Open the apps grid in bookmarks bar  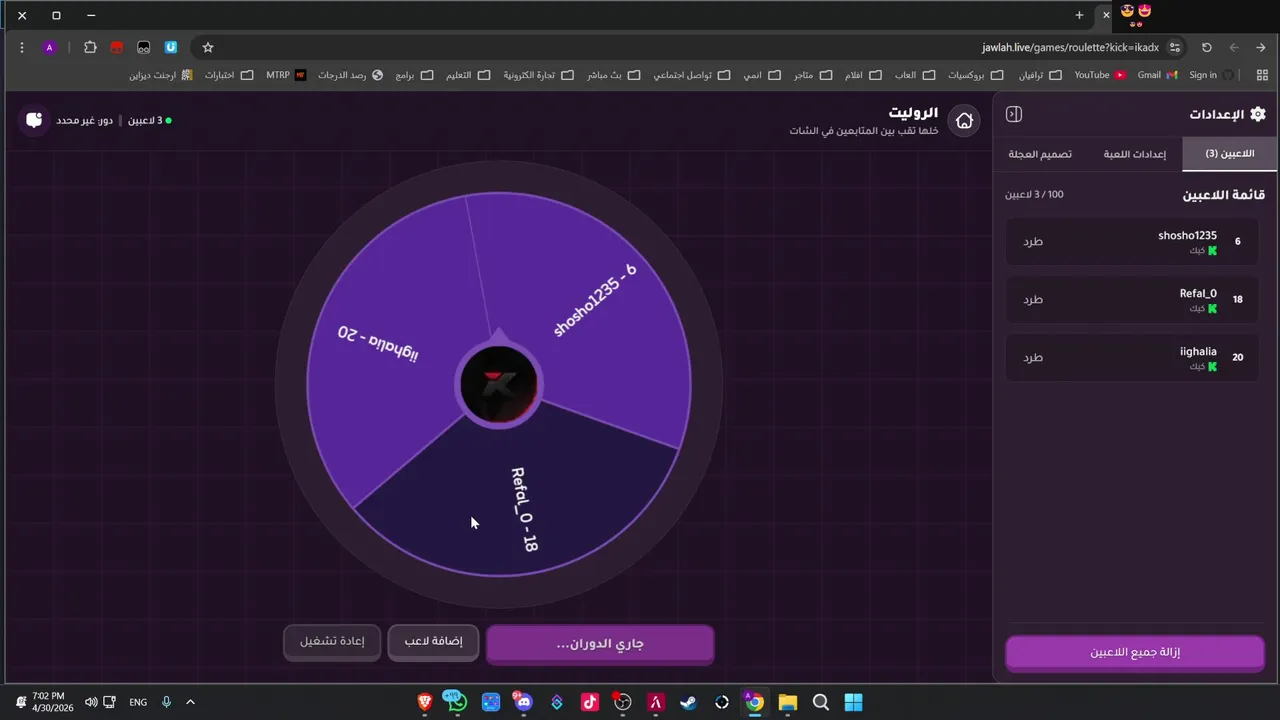[1262, 75]
